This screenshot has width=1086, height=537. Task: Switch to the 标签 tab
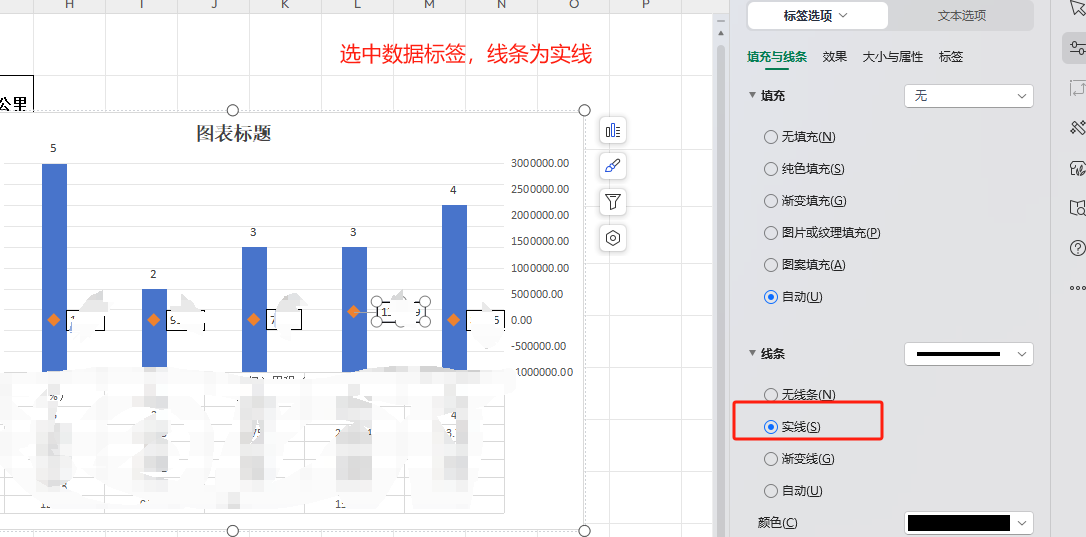pos(951,57)
